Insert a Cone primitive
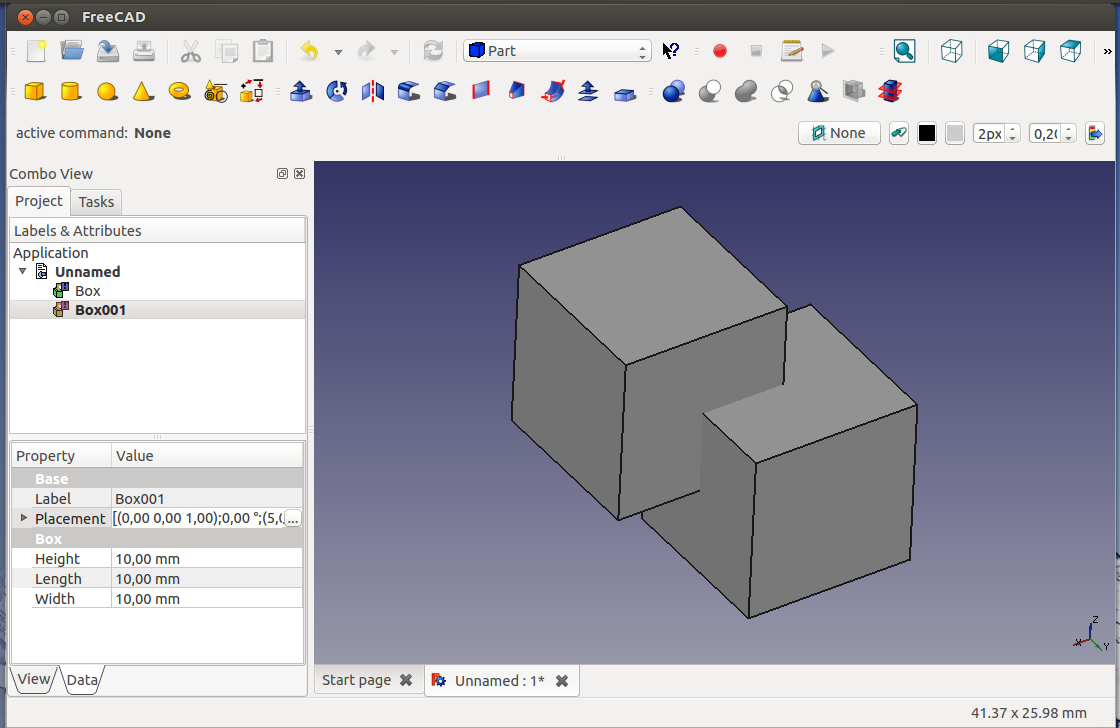 pos(143,92)
